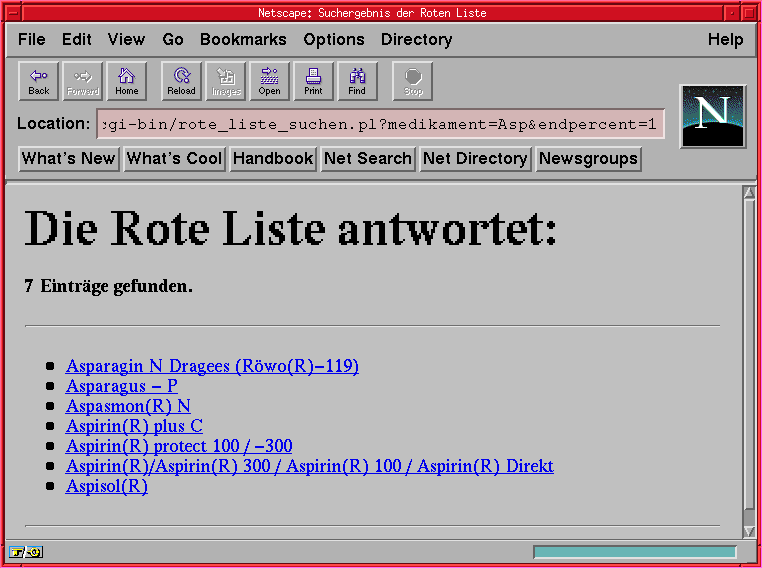Open the Directory menu
Image resolution: width=762 pixels, height=568 pixels.
point(416,39)
